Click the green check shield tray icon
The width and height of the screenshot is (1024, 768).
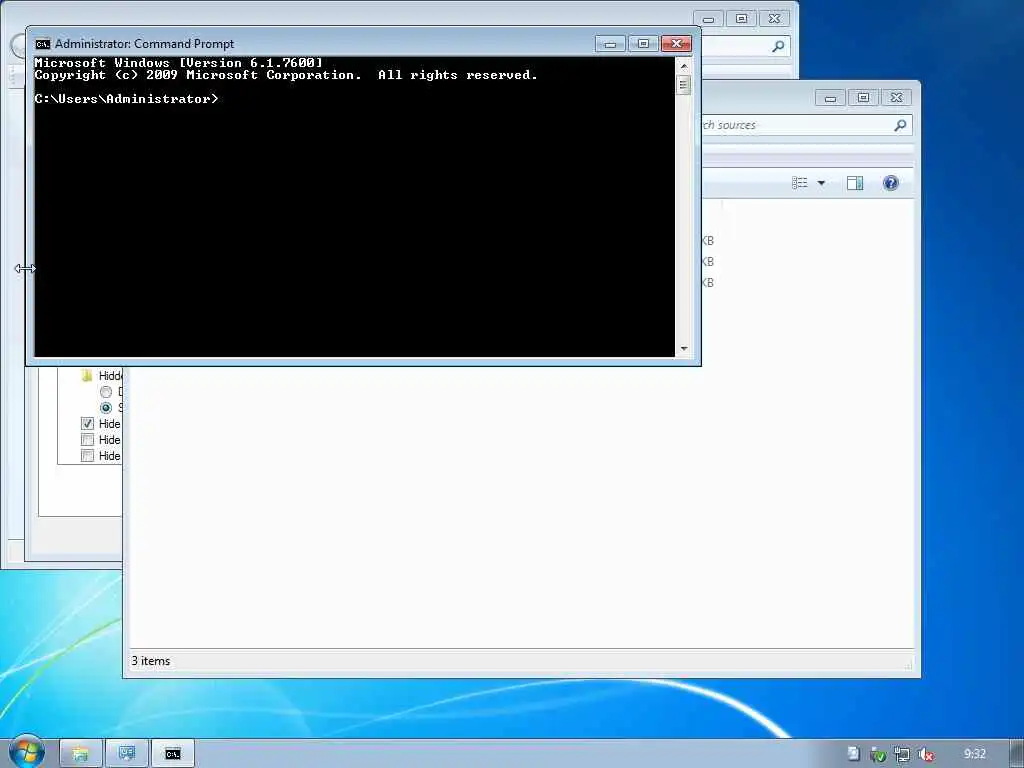click(878, 755)
